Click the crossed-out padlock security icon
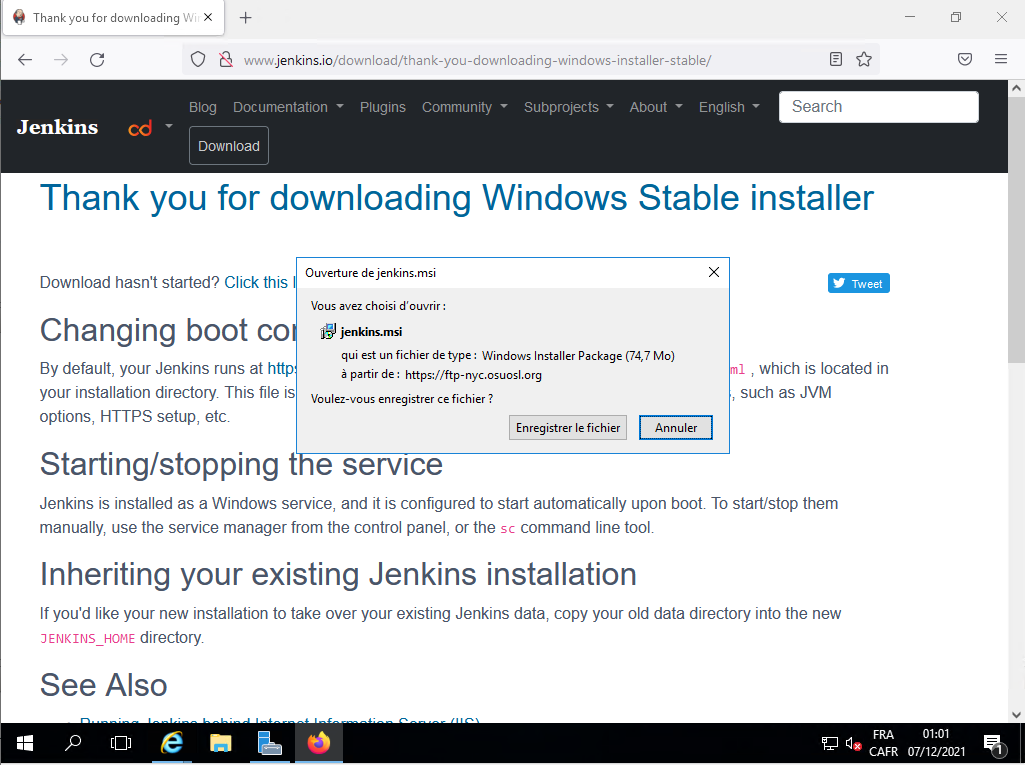1025x765 pixels. 226,60
